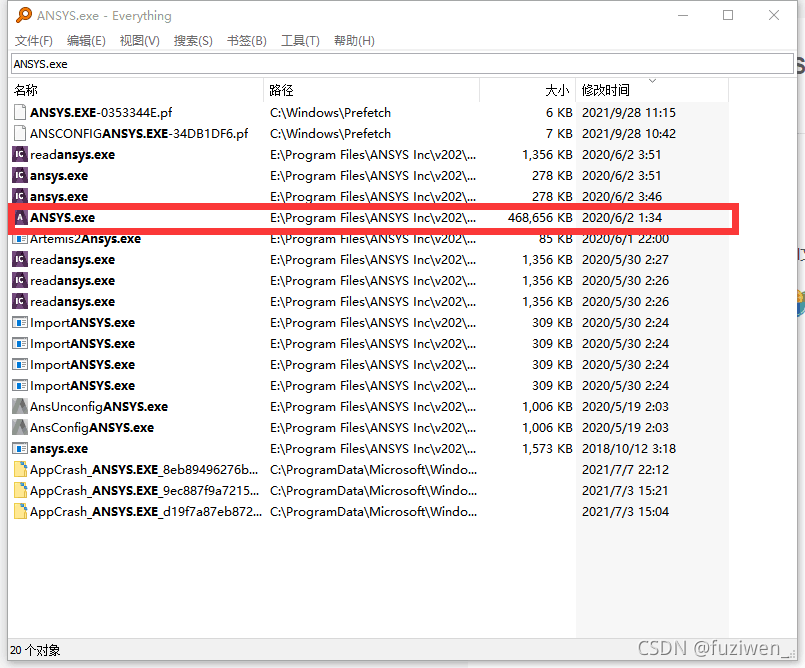Click icon of AnsConfigANSYS.exe

coord(20,427)
